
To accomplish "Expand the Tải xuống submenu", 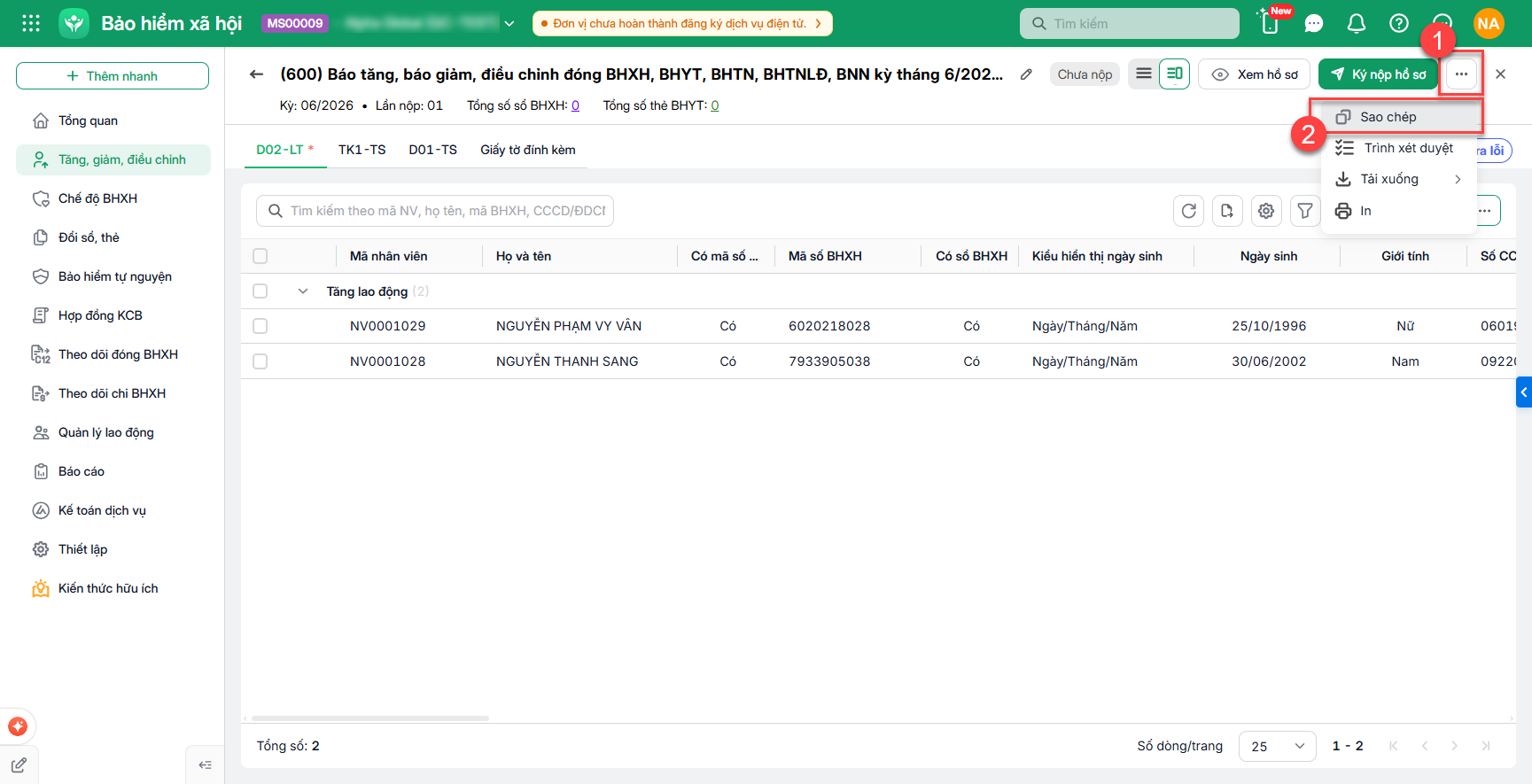I will pos(1398,179).
